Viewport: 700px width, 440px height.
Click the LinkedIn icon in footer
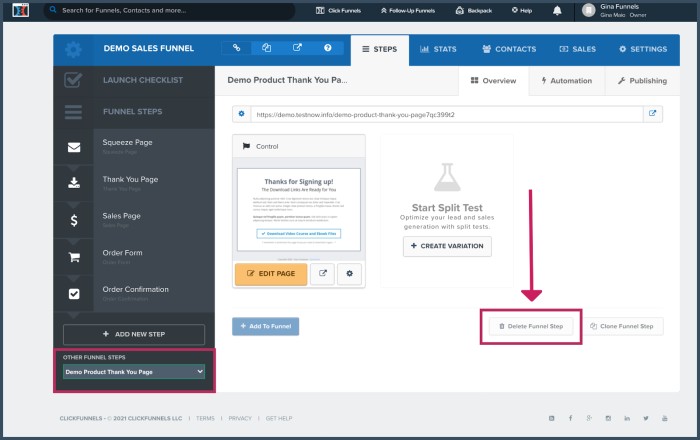pyautogui.click(x=627, y=418)
